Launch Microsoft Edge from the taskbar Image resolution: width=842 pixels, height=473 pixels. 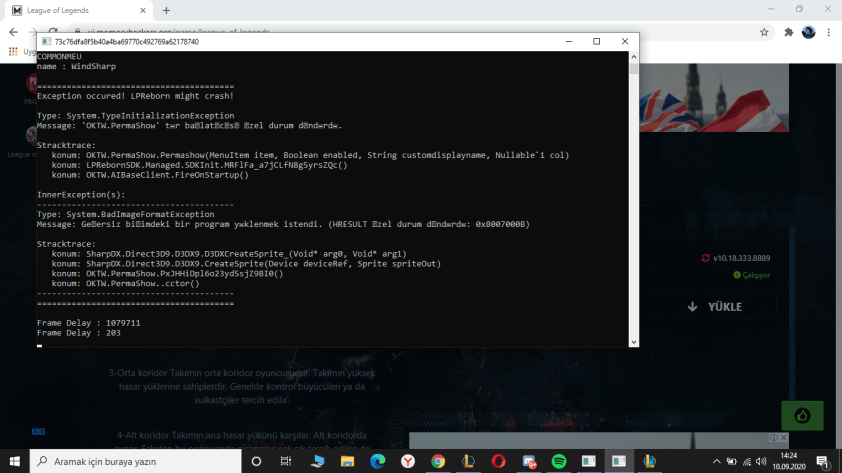378,461
